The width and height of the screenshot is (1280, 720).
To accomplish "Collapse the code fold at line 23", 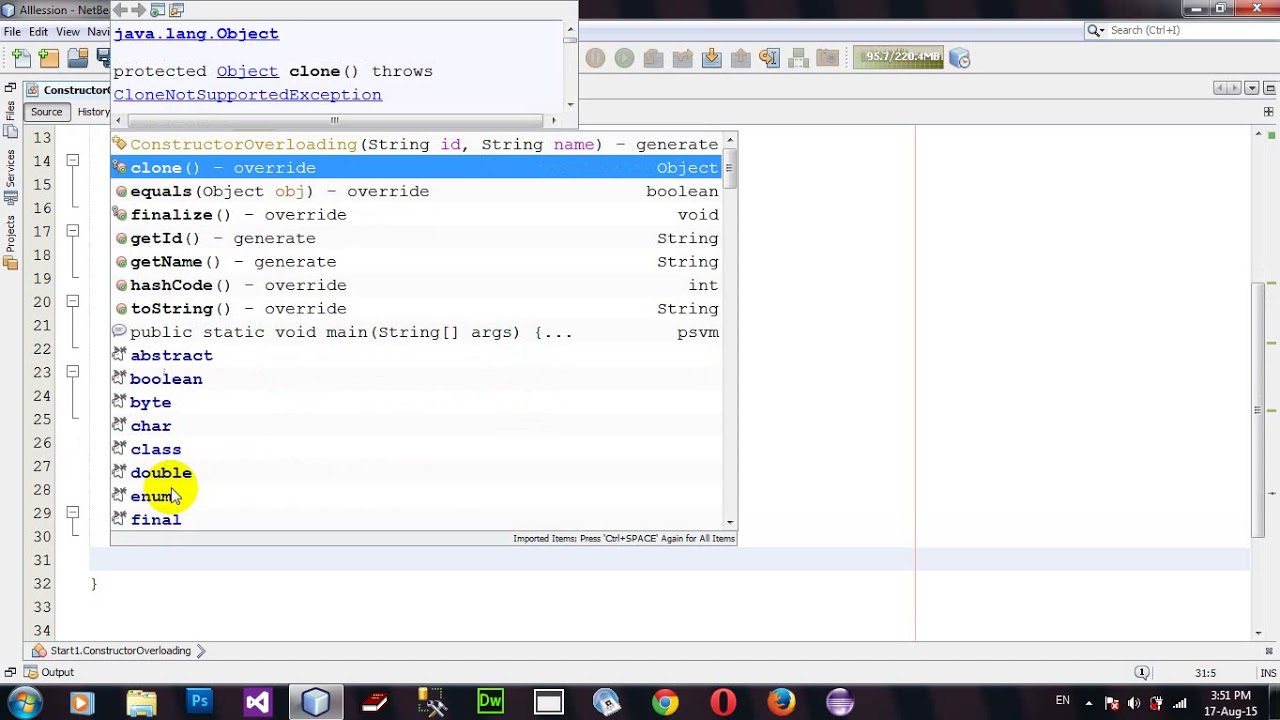I will 72,371.
